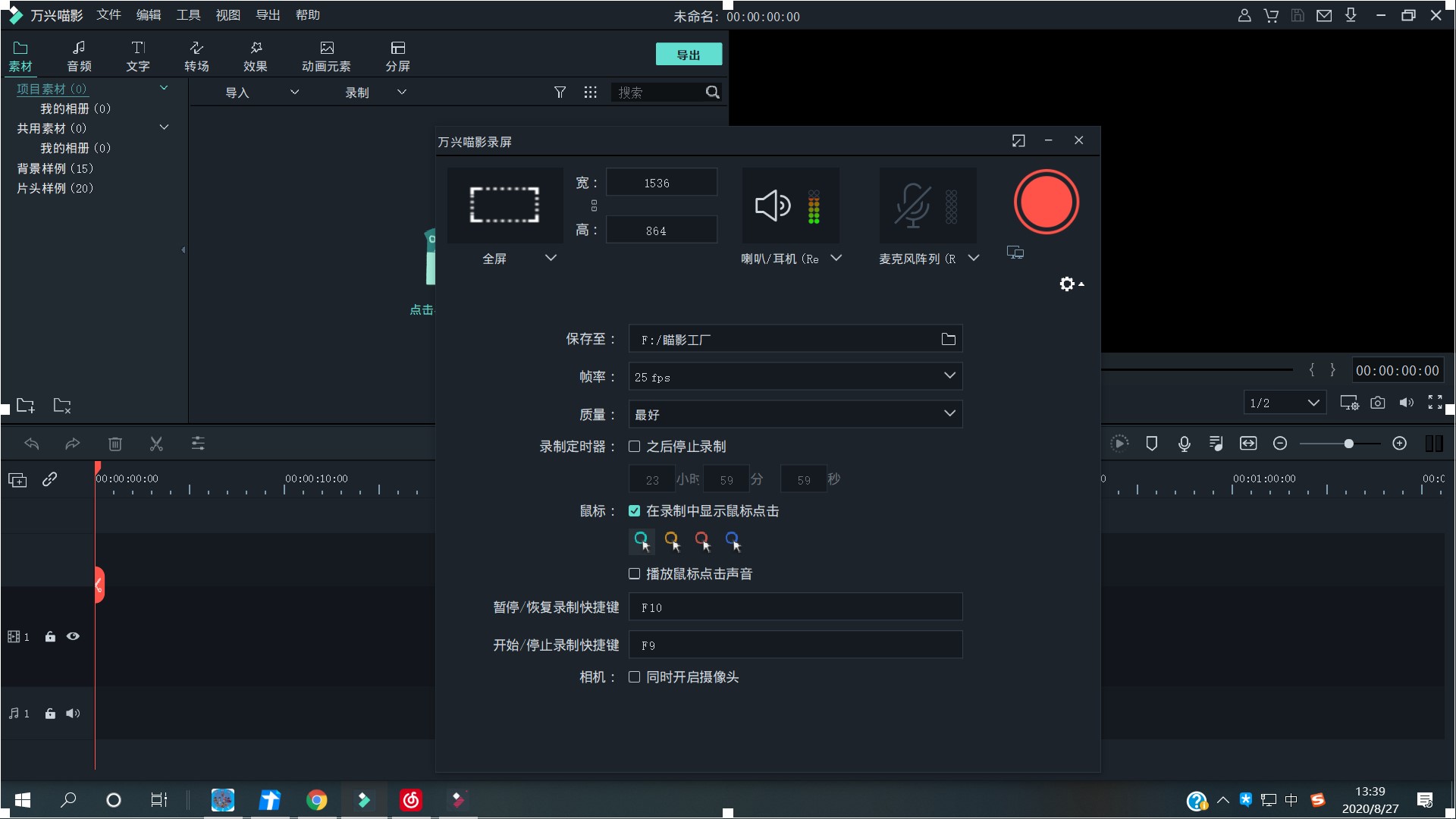Enable the recording timer stop checkbox
The image size is (1456, 819).
(634, 447)
